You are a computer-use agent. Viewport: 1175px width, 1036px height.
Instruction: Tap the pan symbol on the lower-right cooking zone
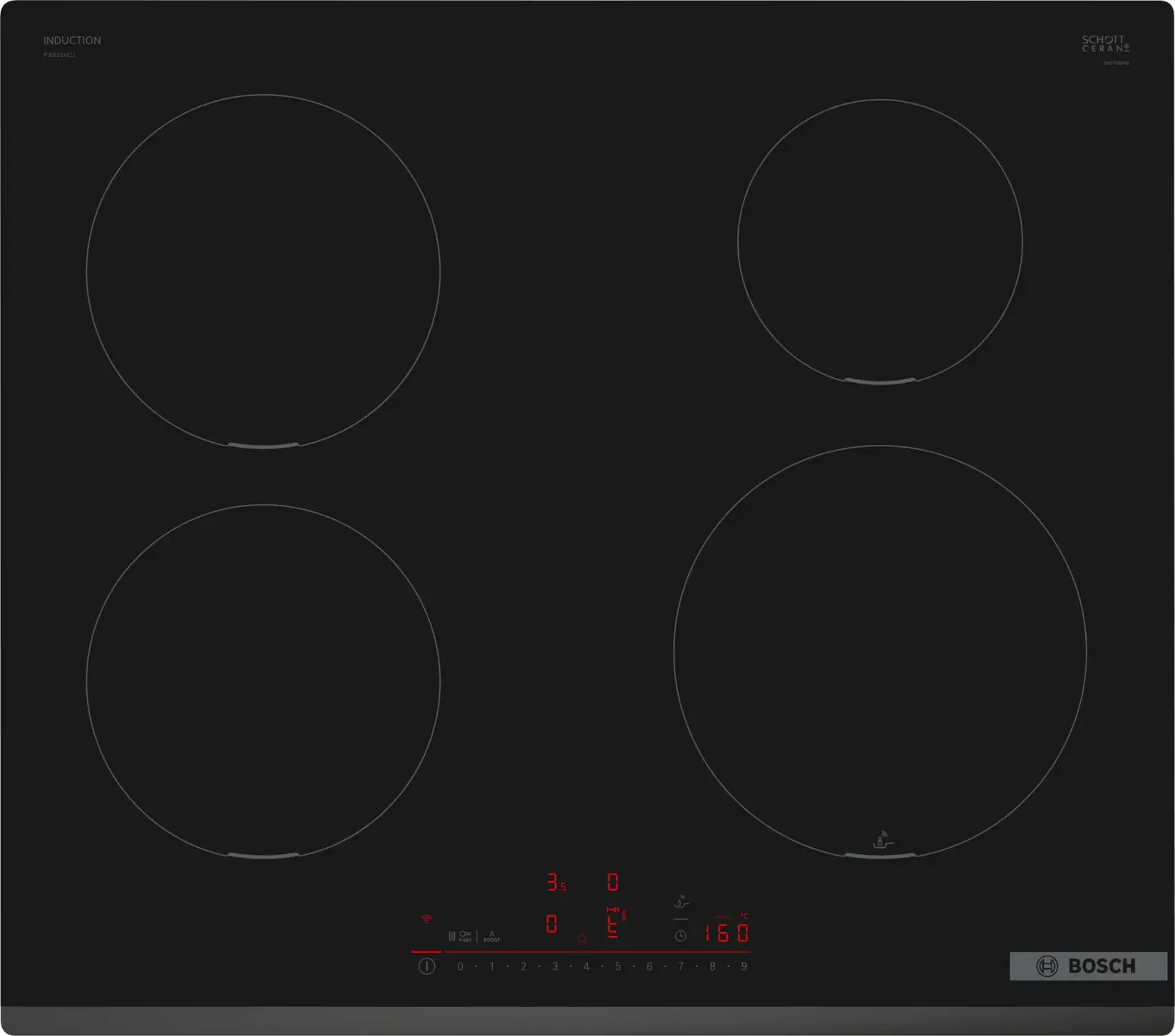pyautogui.click(x=881, y=839)
